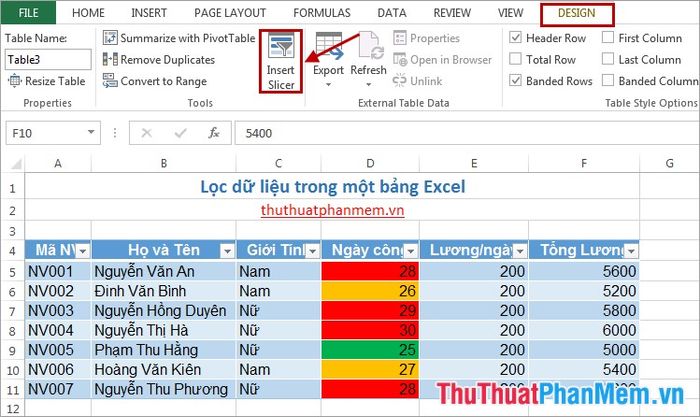Toggle the Banded Rows checkbox

coord(515,80)
